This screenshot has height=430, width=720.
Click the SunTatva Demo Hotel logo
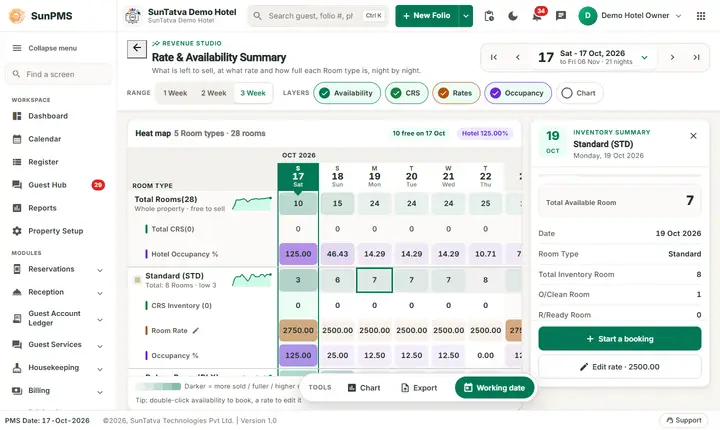[x=133, y=16]
